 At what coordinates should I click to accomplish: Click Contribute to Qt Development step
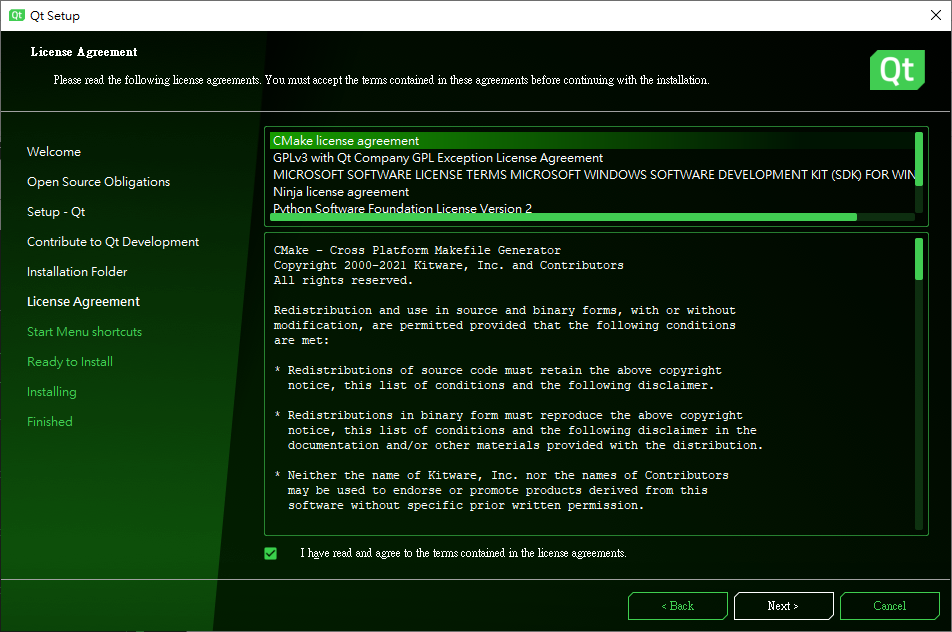[x=113, y=242]
